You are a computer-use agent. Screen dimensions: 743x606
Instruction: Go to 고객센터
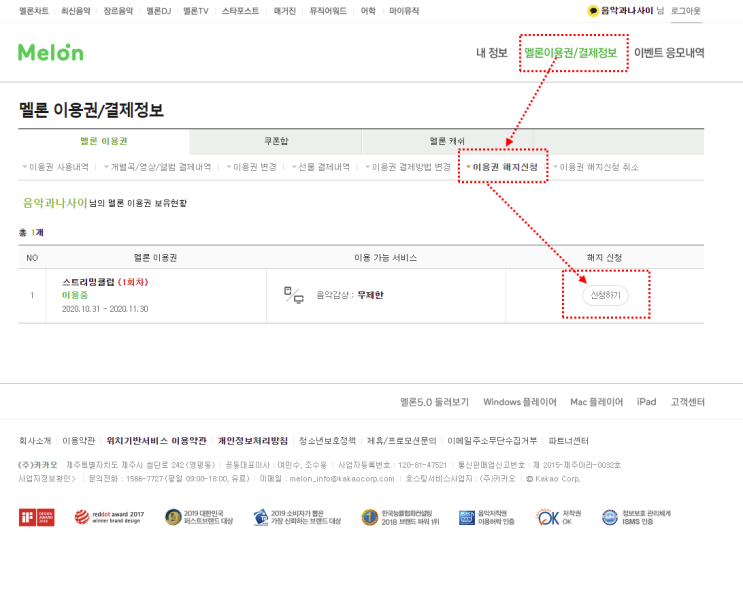[x=688, y=402]
